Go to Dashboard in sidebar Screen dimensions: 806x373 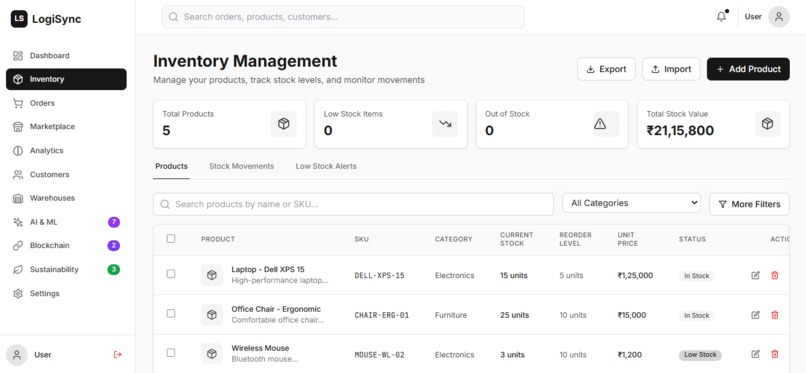pyautogui.click(x=66, y=55)
